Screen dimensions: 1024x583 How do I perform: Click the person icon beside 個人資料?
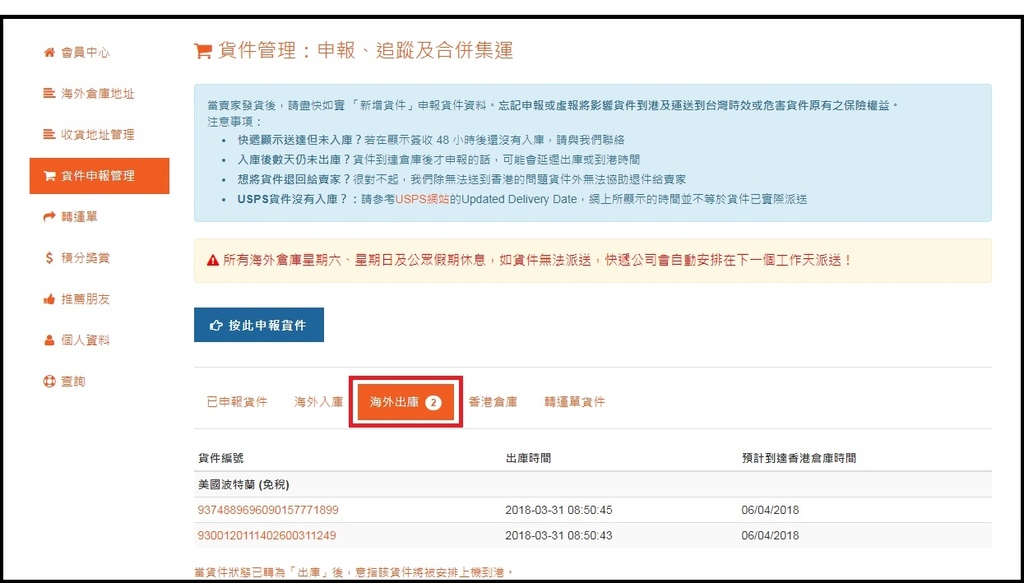[x=48, y=340]
